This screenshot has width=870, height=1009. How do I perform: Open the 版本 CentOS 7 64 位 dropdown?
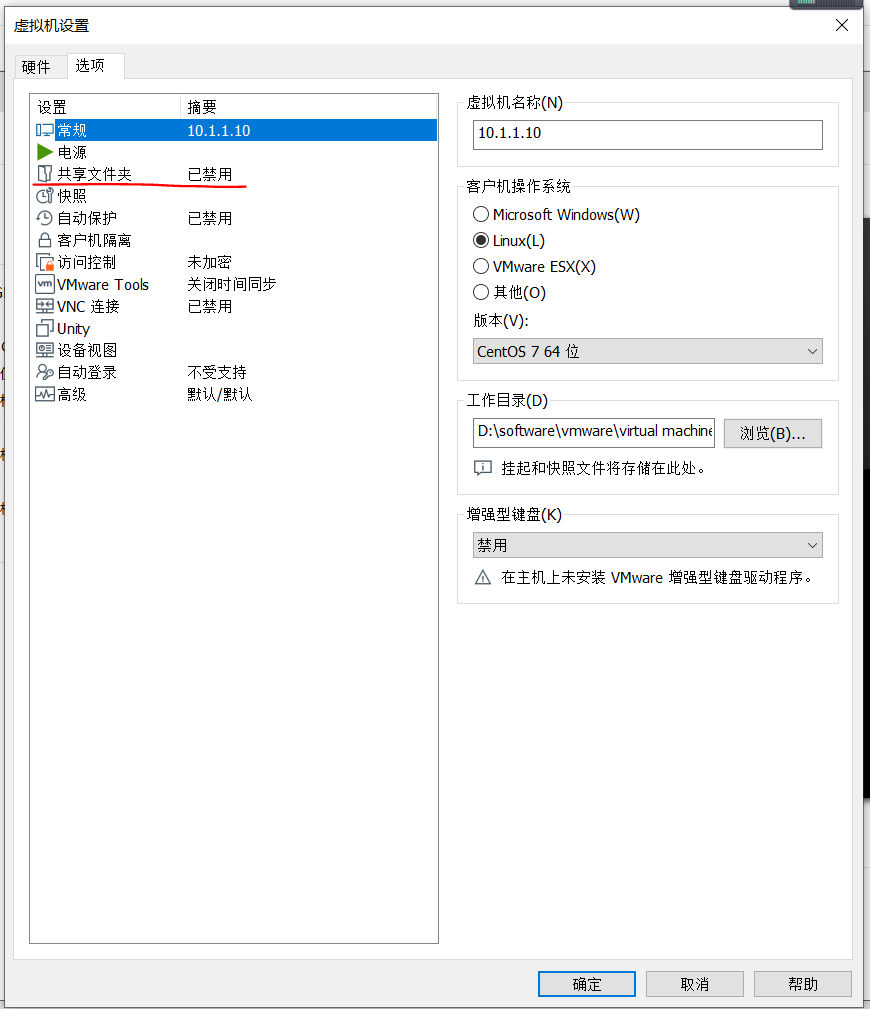647,351
